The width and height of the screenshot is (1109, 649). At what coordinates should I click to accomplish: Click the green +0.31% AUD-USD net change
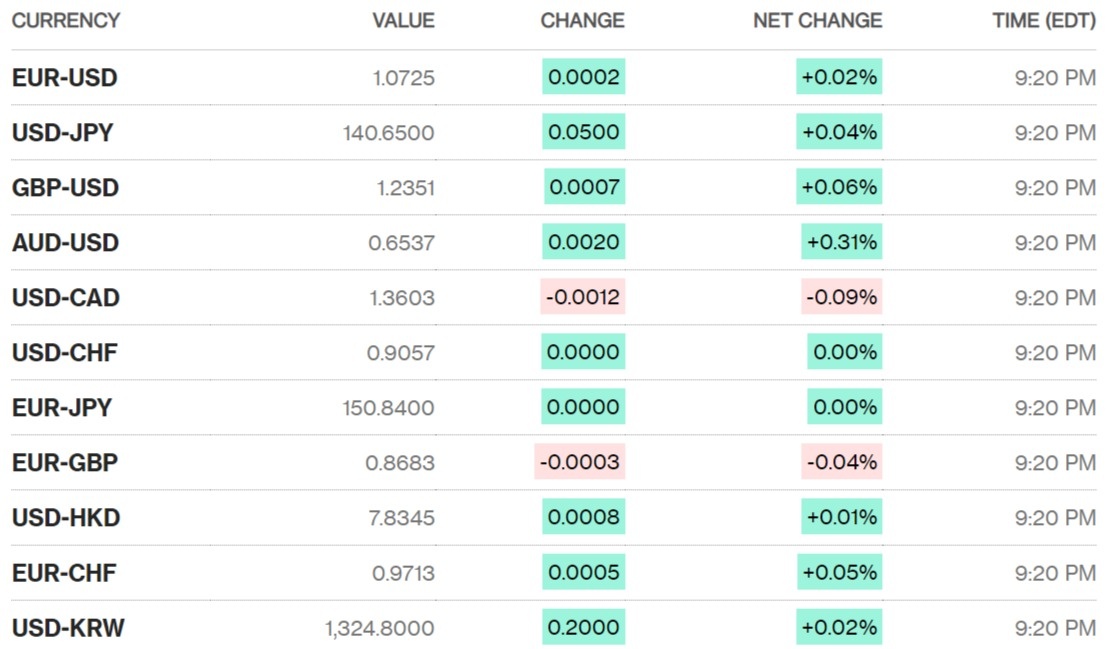[842, 242]
